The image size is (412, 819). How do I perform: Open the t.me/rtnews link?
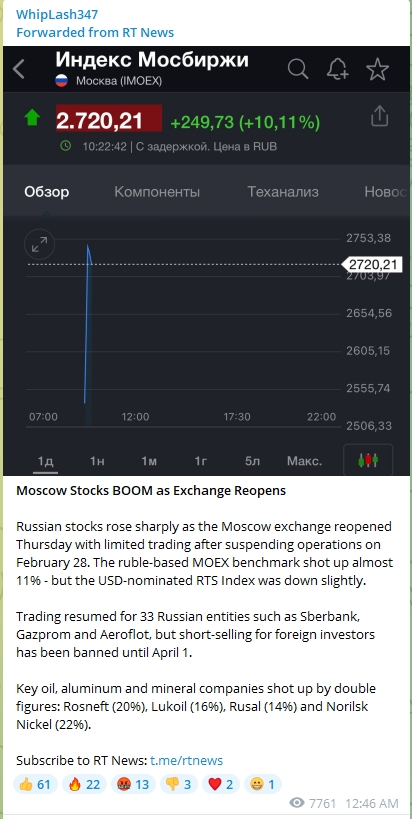[x=186, y=760]
